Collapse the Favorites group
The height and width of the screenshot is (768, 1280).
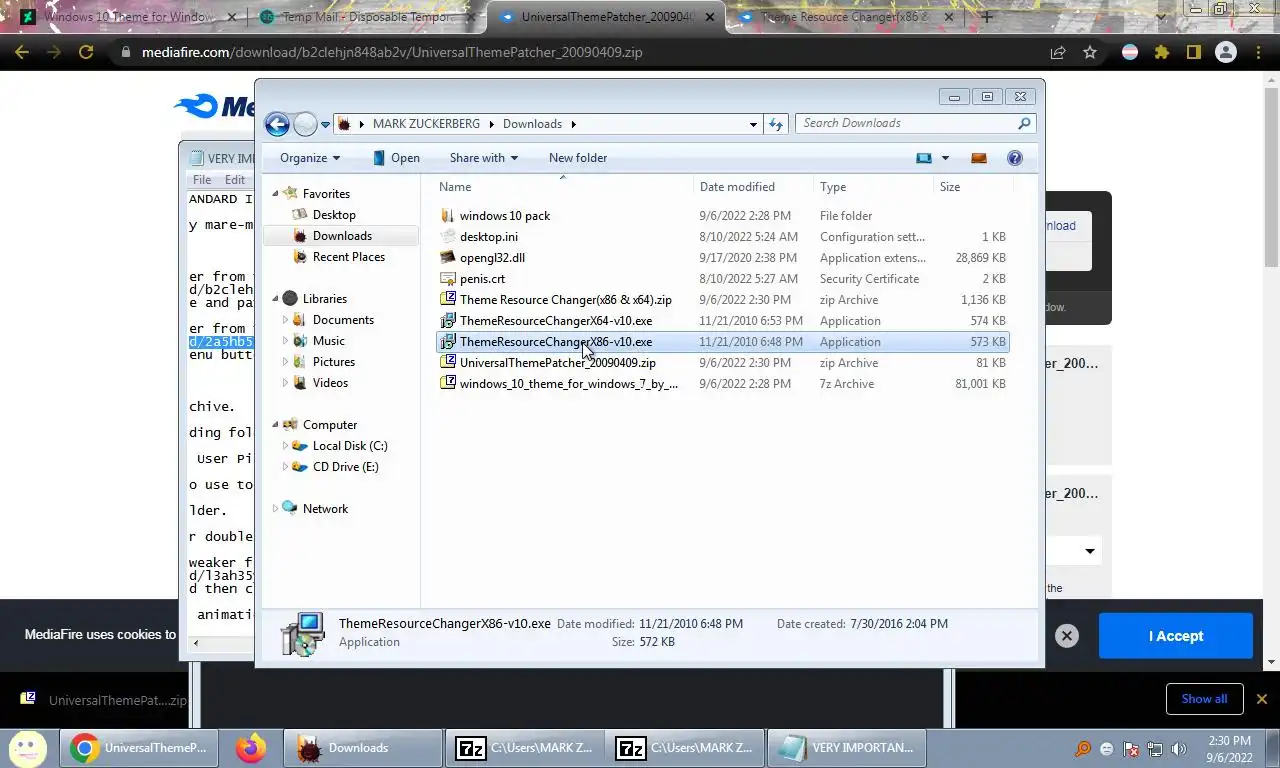point(275,194)
